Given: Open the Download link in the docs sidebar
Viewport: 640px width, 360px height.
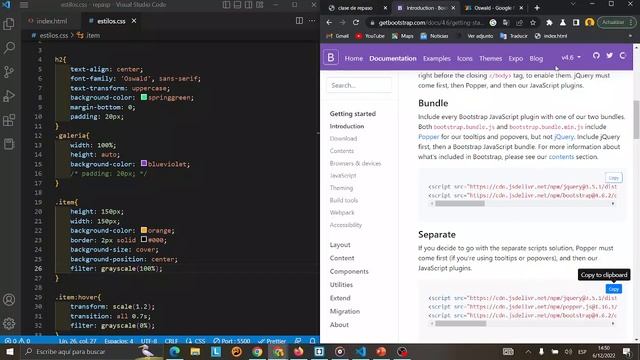Looking at the screenshot, I should [343, 138].
